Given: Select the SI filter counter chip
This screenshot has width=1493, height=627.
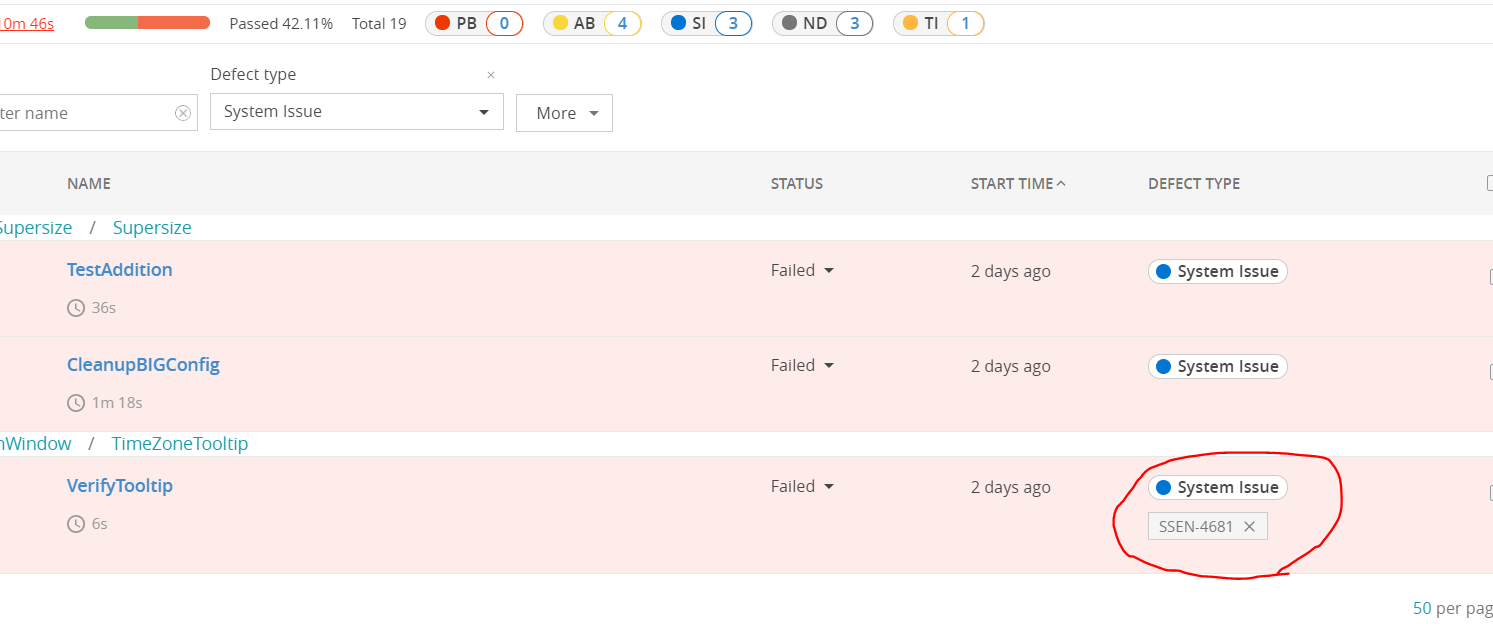Looking at the screenshot, I should [707, 23].
